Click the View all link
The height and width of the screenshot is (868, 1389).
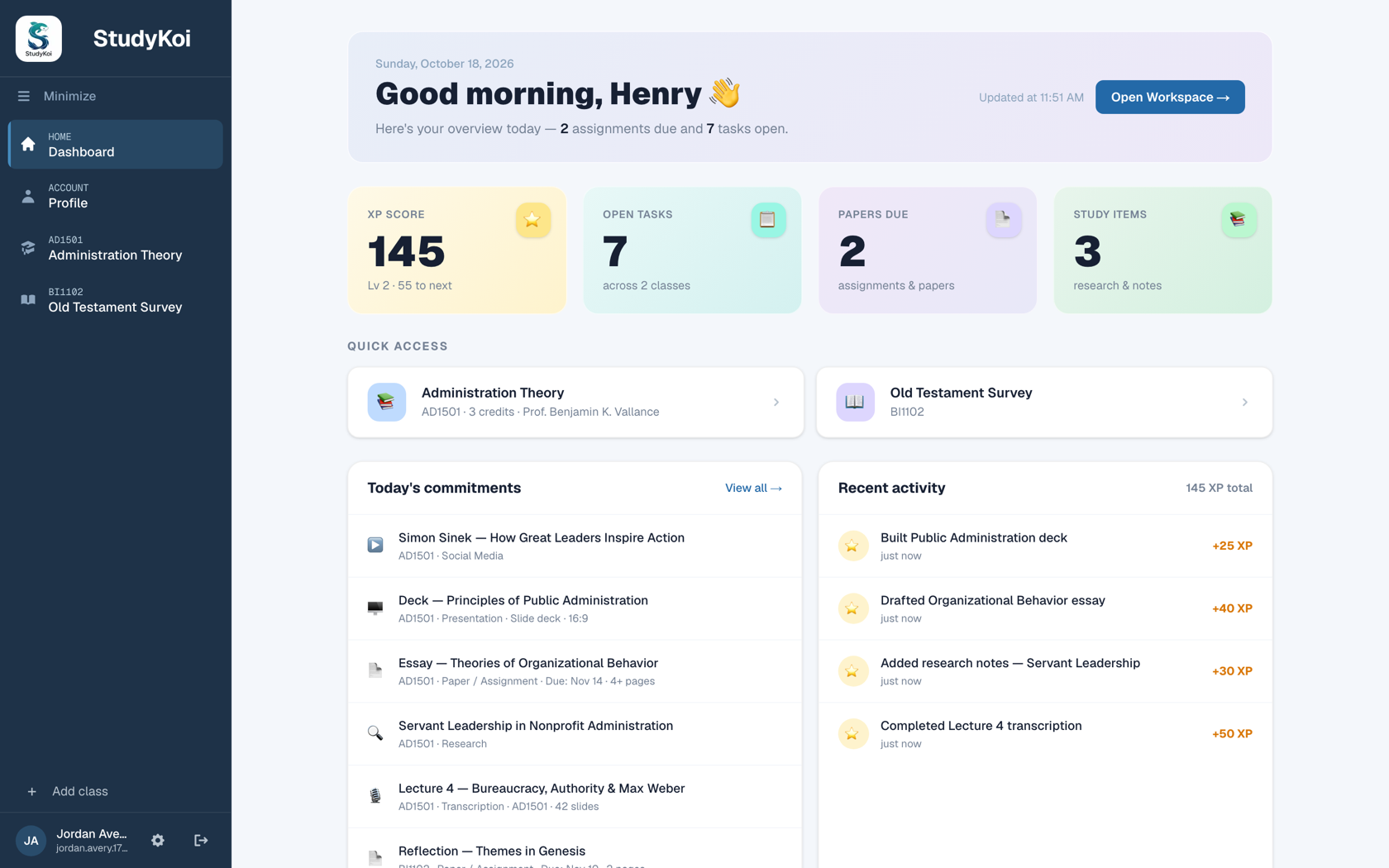tap(753, 488)
